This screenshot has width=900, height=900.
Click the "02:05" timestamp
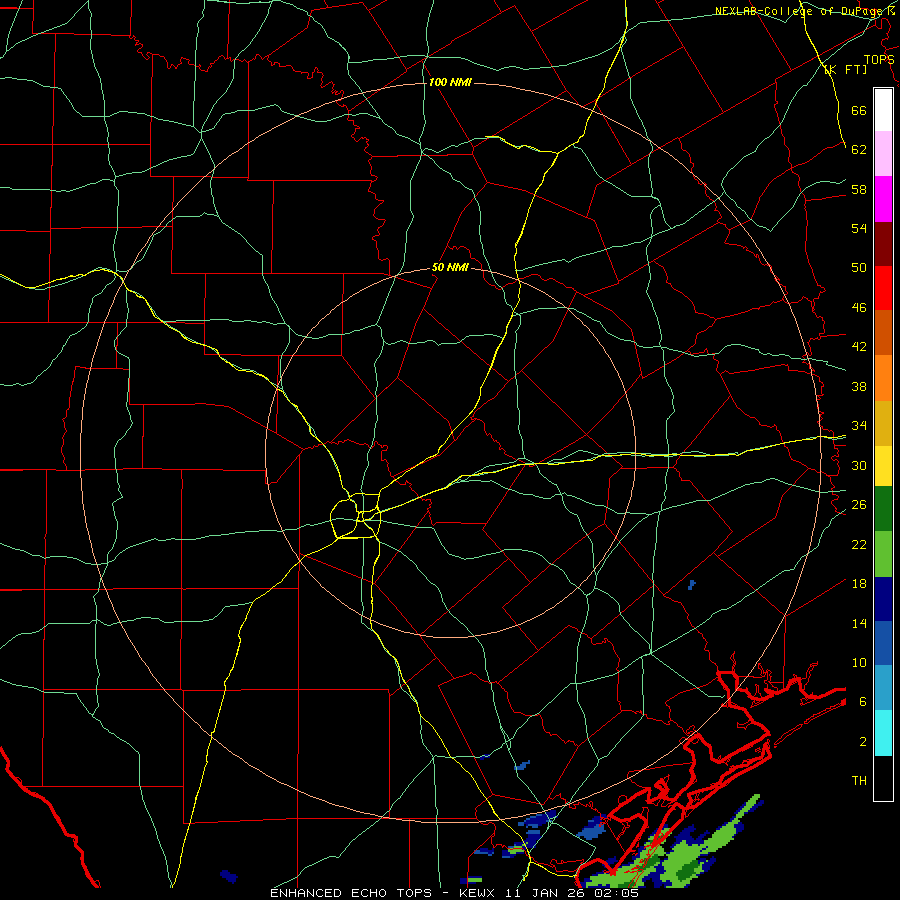point(616,893)
